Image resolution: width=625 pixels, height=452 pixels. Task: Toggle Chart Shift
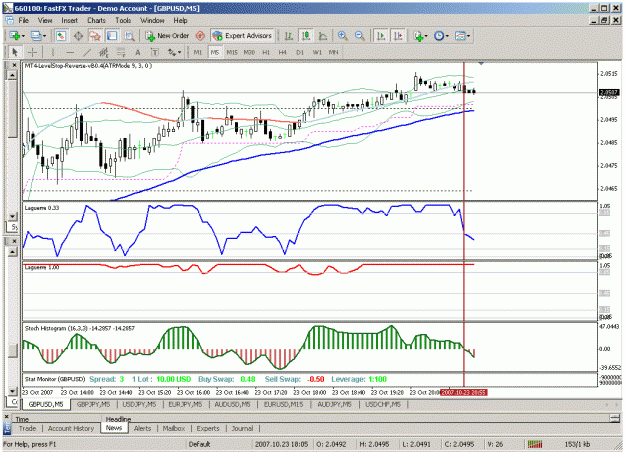398,36
